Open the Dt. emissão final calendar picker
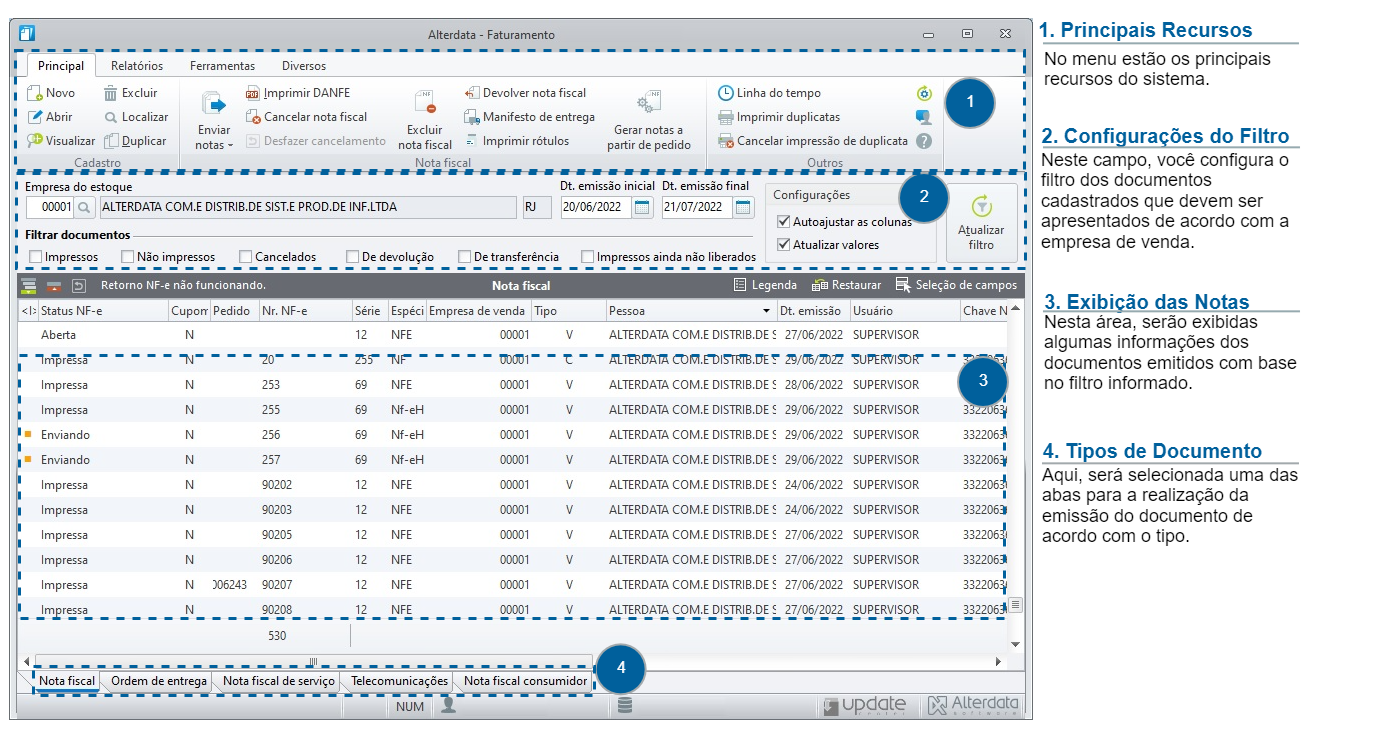Viewport: 1378px width, 740px height. coord(743,207)
